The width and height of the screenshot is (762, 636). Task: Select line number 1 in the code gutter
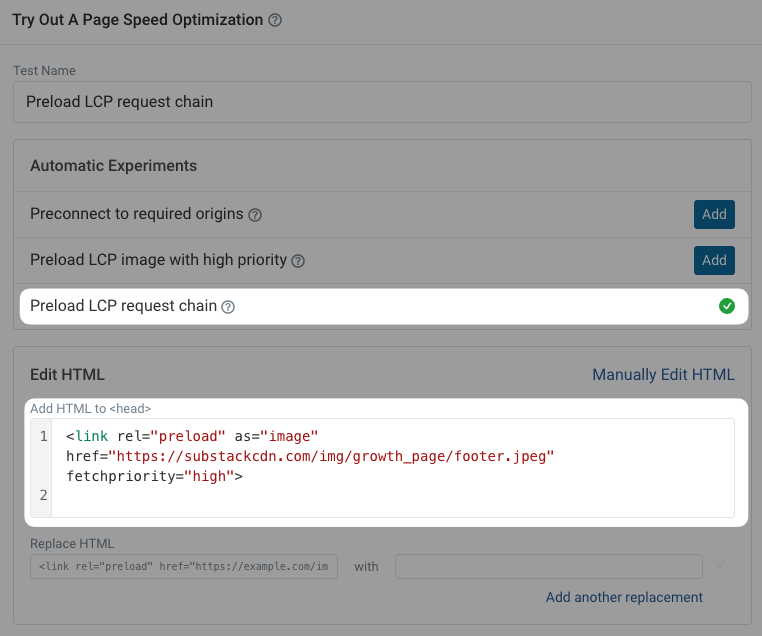(x=43, y=437)
